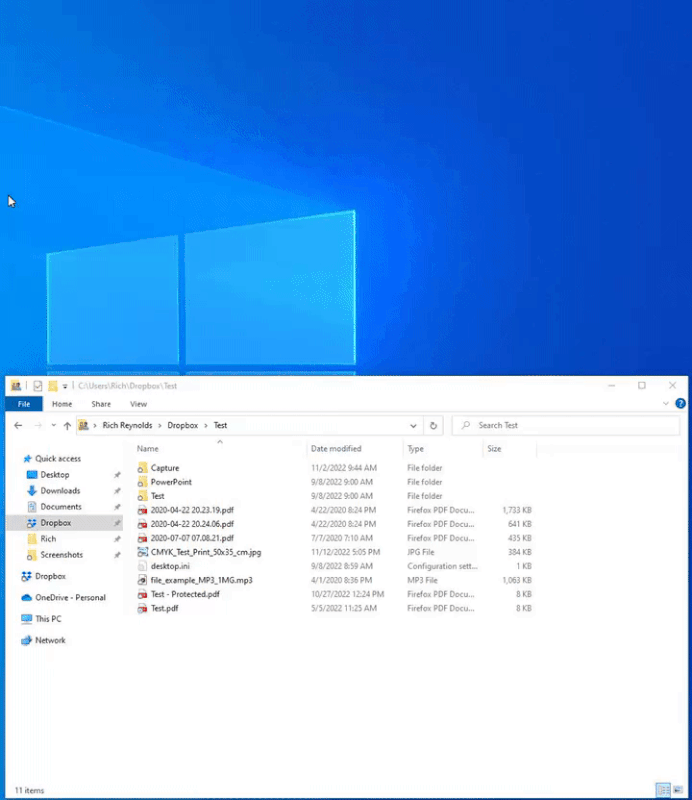The height and width of the screenshot is (800, 692).
Task: Click the Back navigation arrow
Action: tap(18, 425)
